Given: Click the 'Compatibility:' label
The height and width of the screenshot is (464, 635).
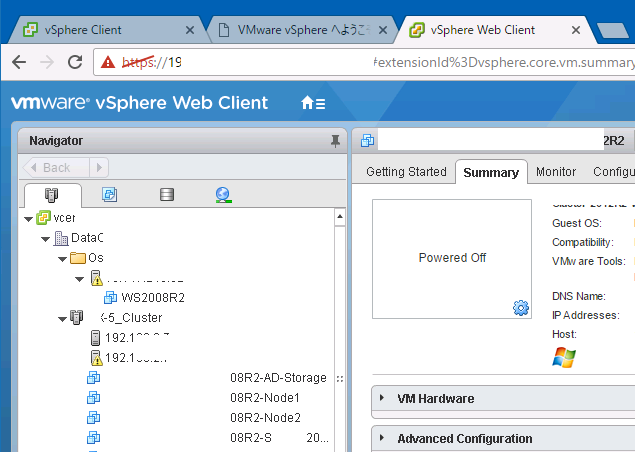Looking at the screenshot, I should click(x=583, y=242).
